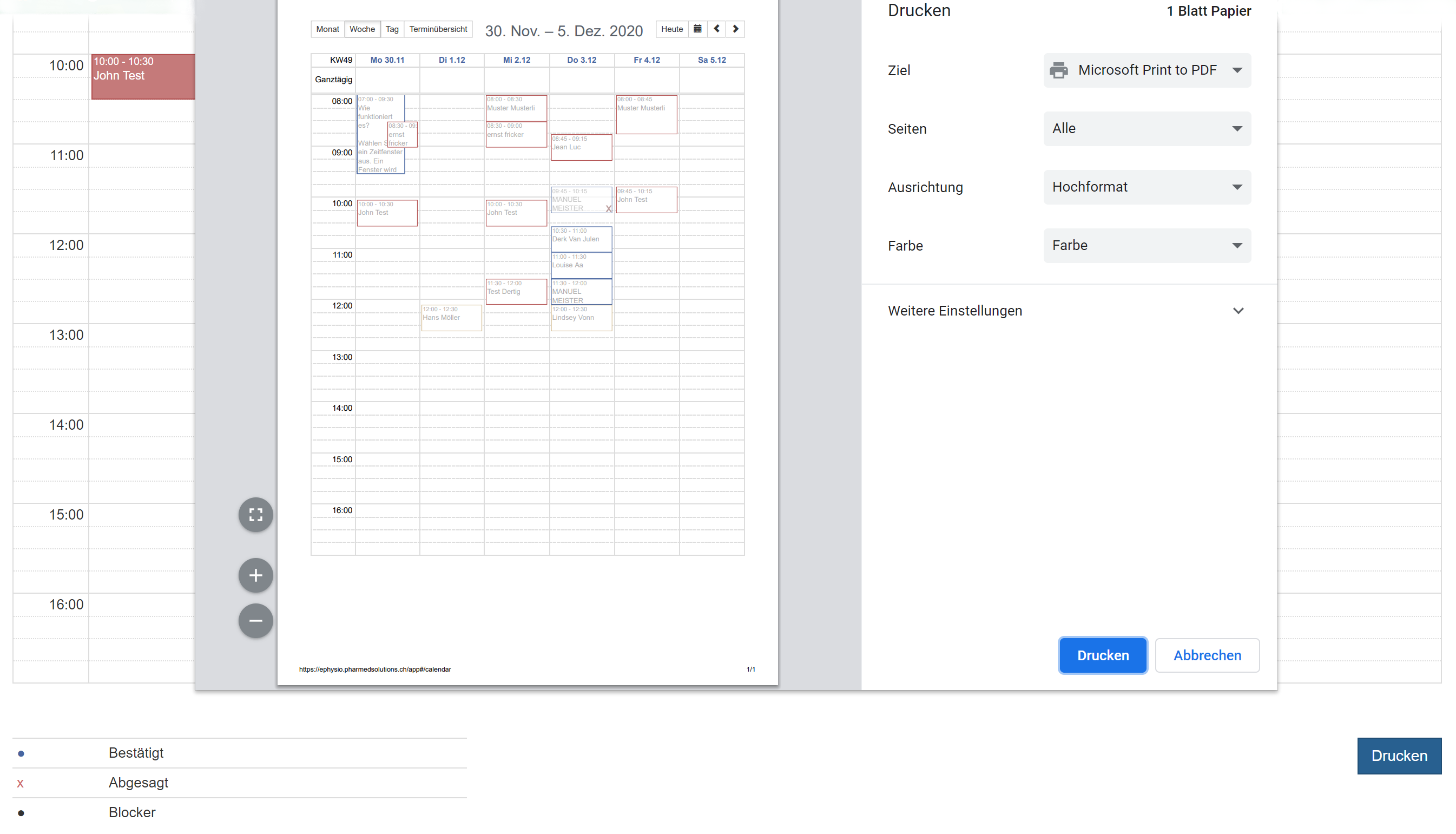Click the Abgesagt legend entry
This screenshot has width=1456, height=834.
(138, 783)
